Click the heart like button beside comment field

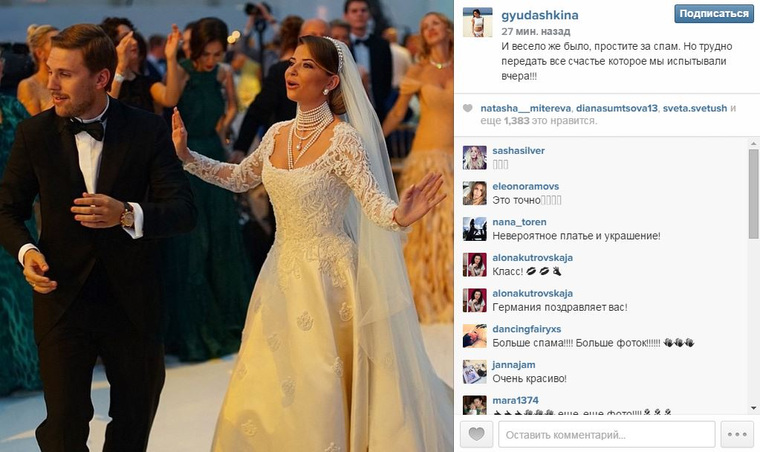coord(476,434)
